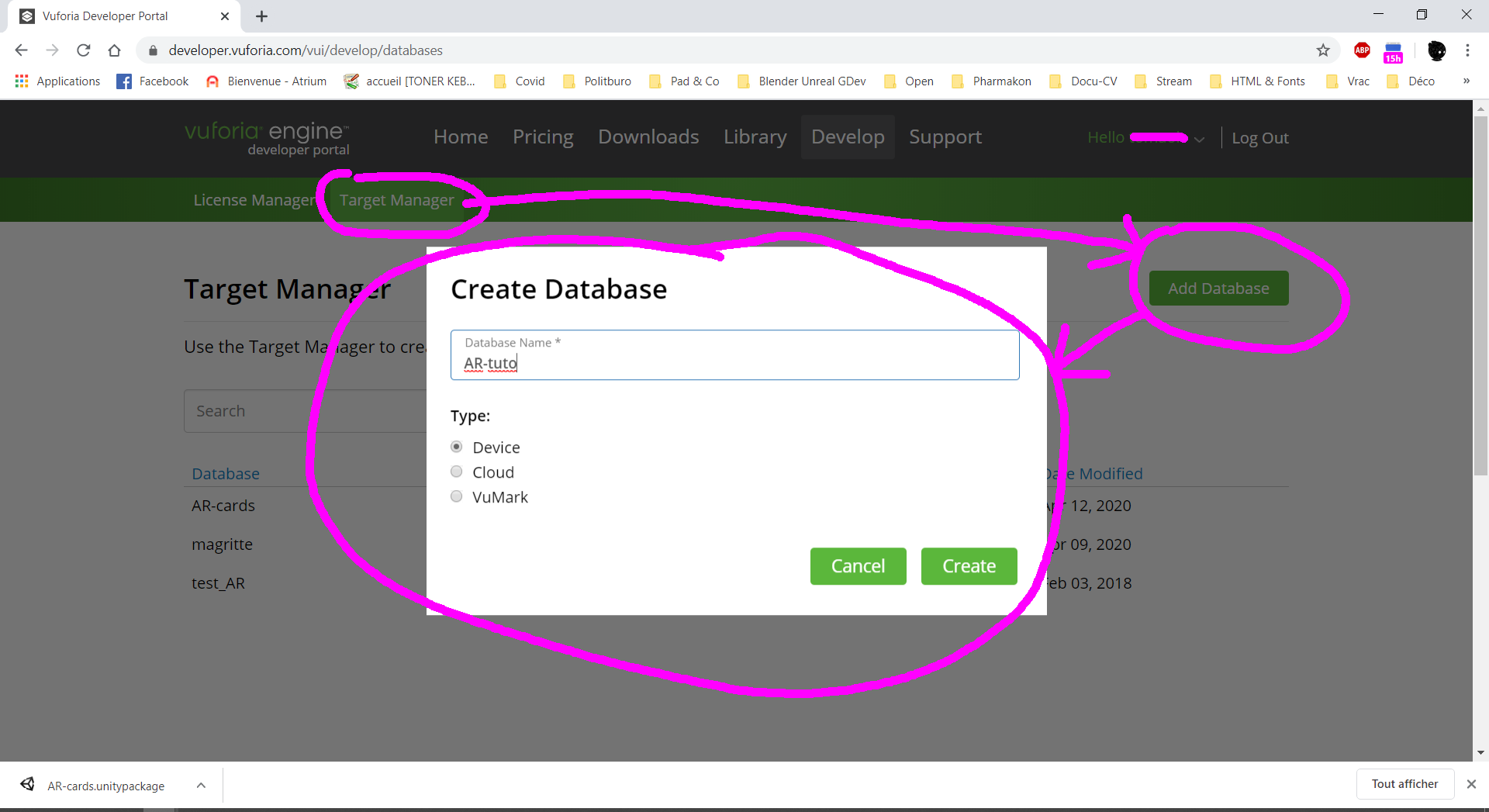This screenshot has width=1489, height=812.
Task: Open the Pharmakon bookmark folder
Action: click(x=992, y=81)
